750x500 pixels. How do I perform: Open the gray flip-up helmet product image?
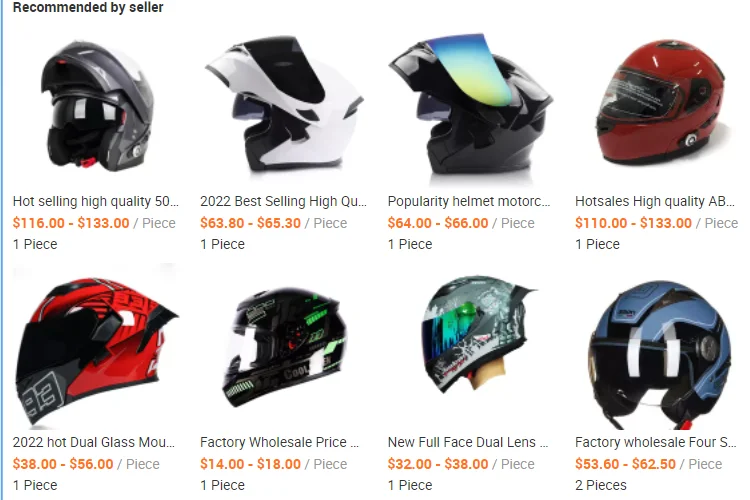96,105
